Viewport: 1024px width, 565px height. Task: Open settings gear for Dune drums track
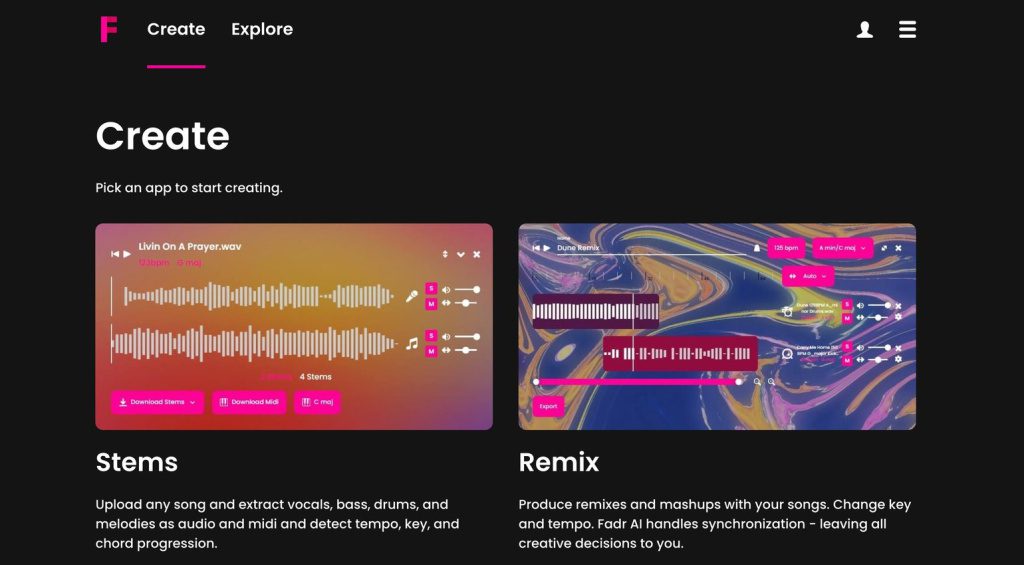pos(898,317)
